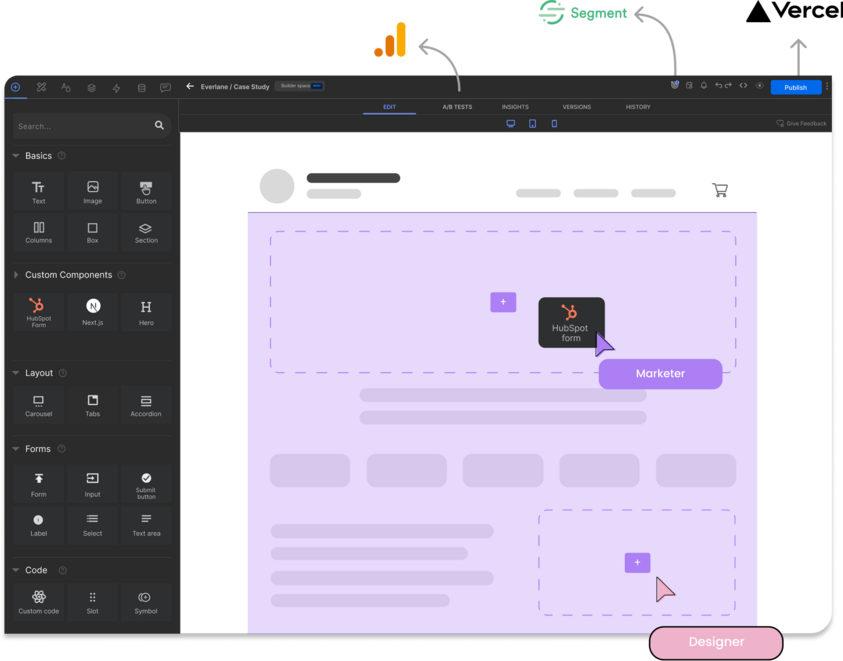
Task: Click the Give Feedback link
Action: tap(801, 124)
